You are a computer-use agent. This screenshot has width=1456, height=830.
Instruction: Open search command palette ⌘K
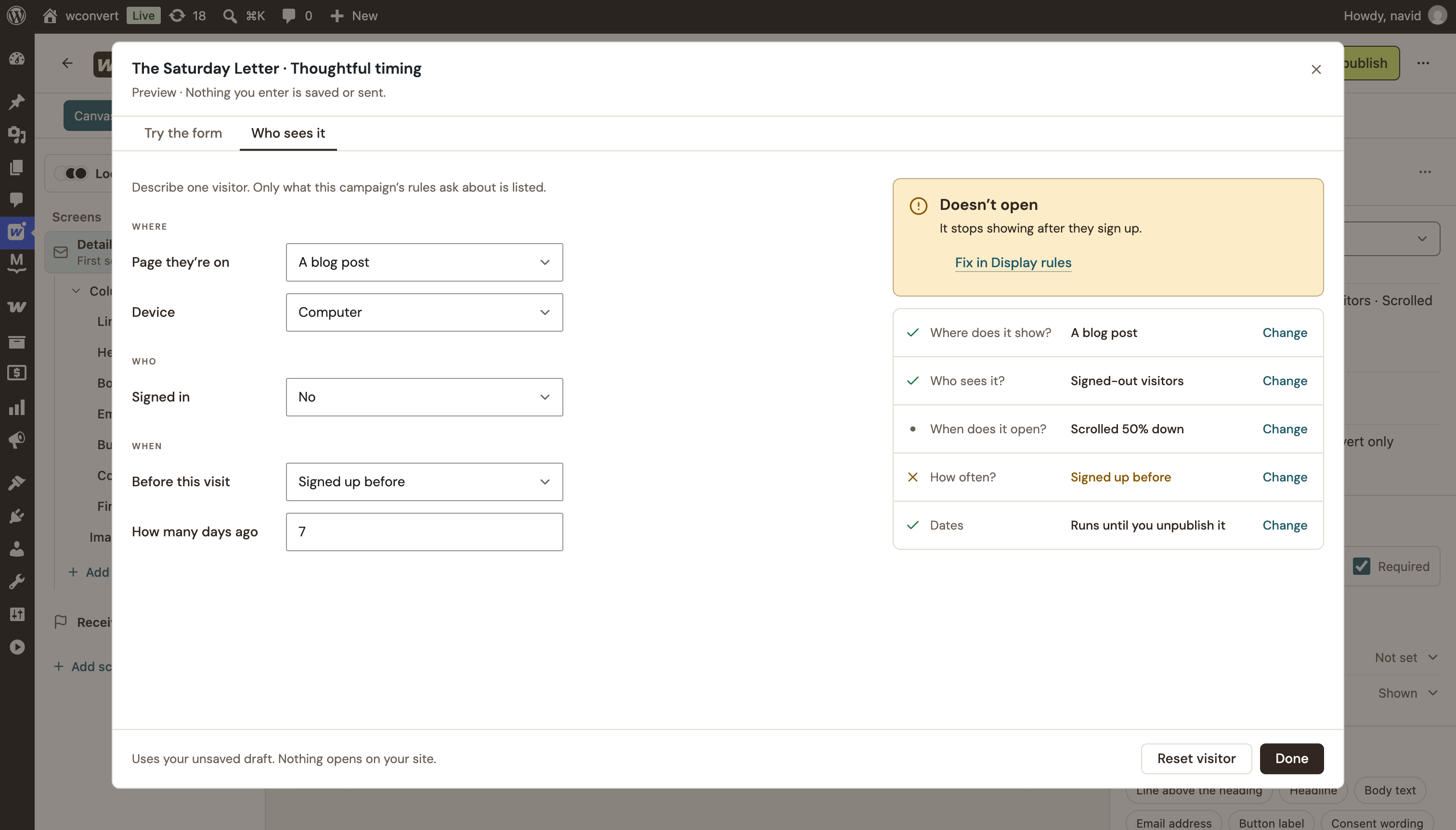(244, 15)
